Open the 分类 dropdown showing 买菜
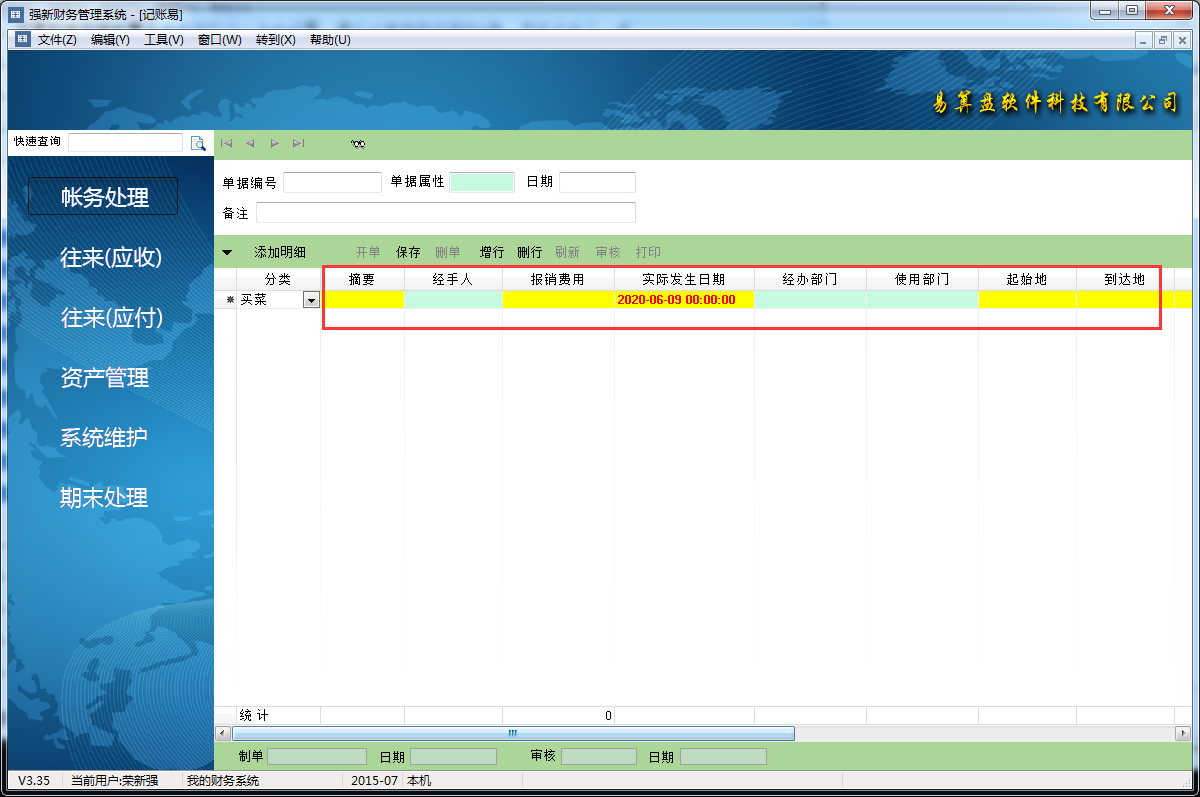 311,299
